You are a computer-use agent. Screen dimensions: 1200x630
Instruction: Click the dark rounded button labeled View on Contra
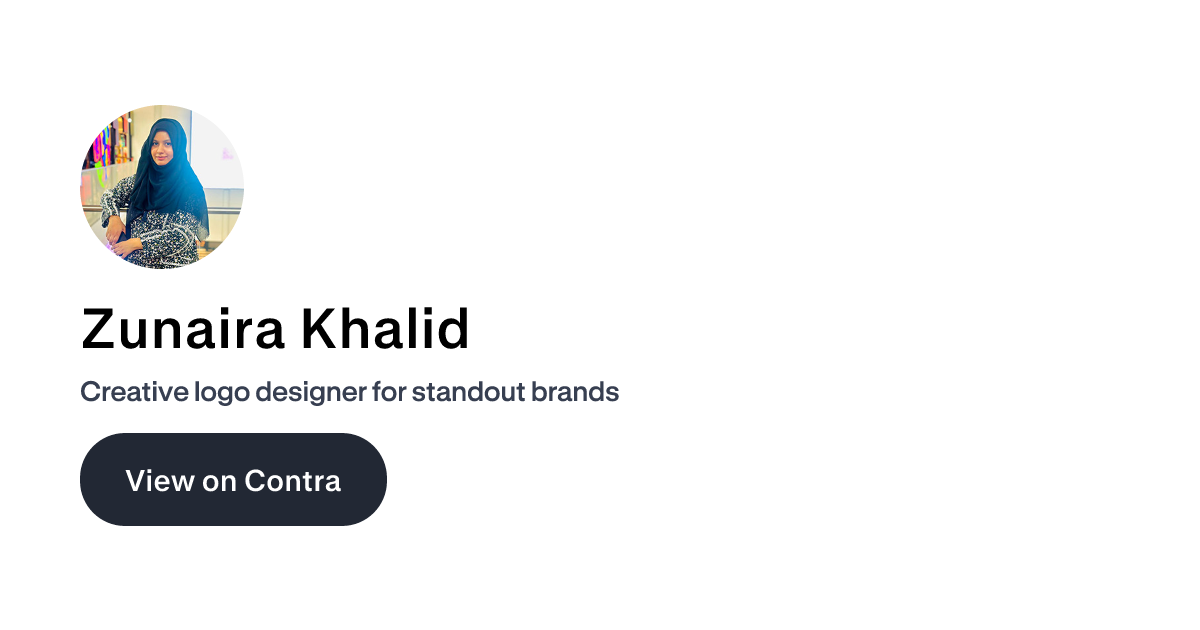coord(233,479)
